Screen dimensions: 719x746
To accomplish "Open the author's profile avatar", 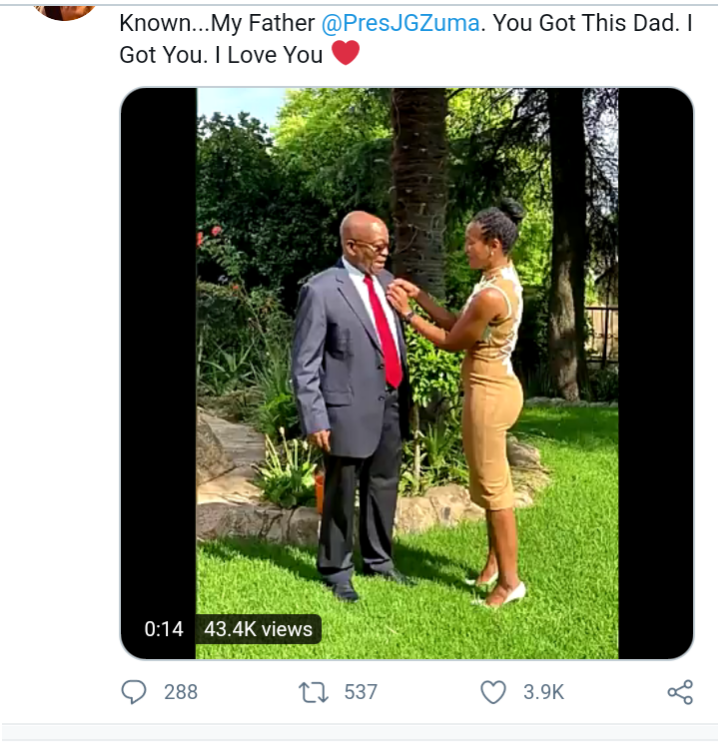I will 65,10.
